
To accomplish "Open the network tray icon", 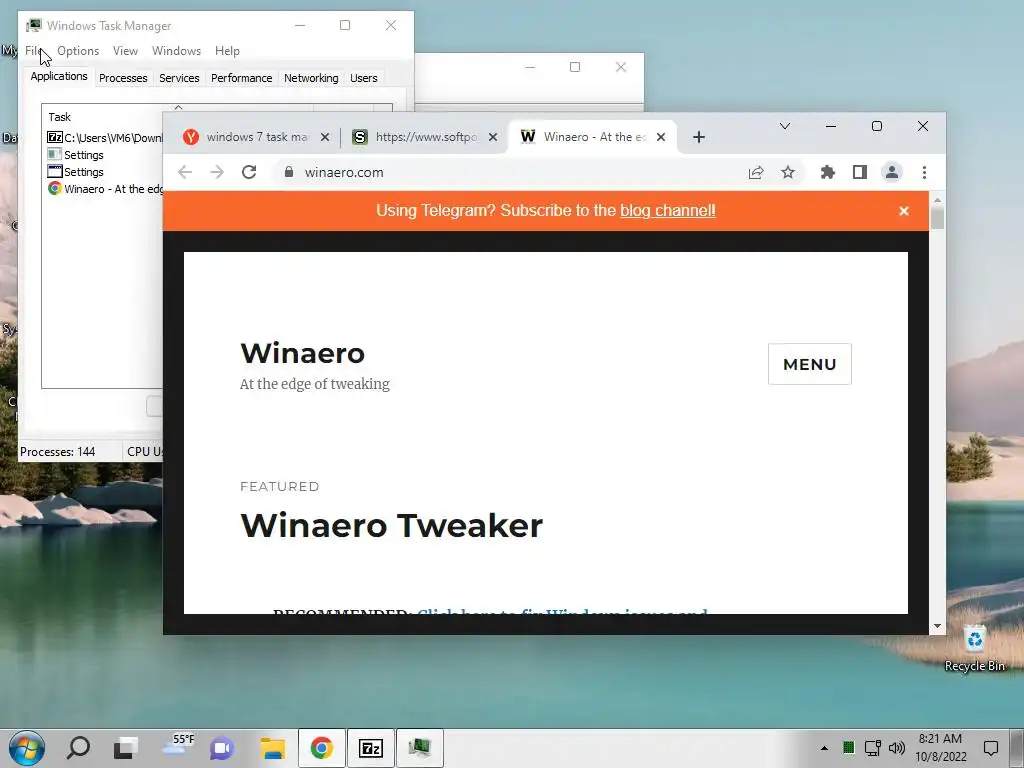I will click(872, 748).
